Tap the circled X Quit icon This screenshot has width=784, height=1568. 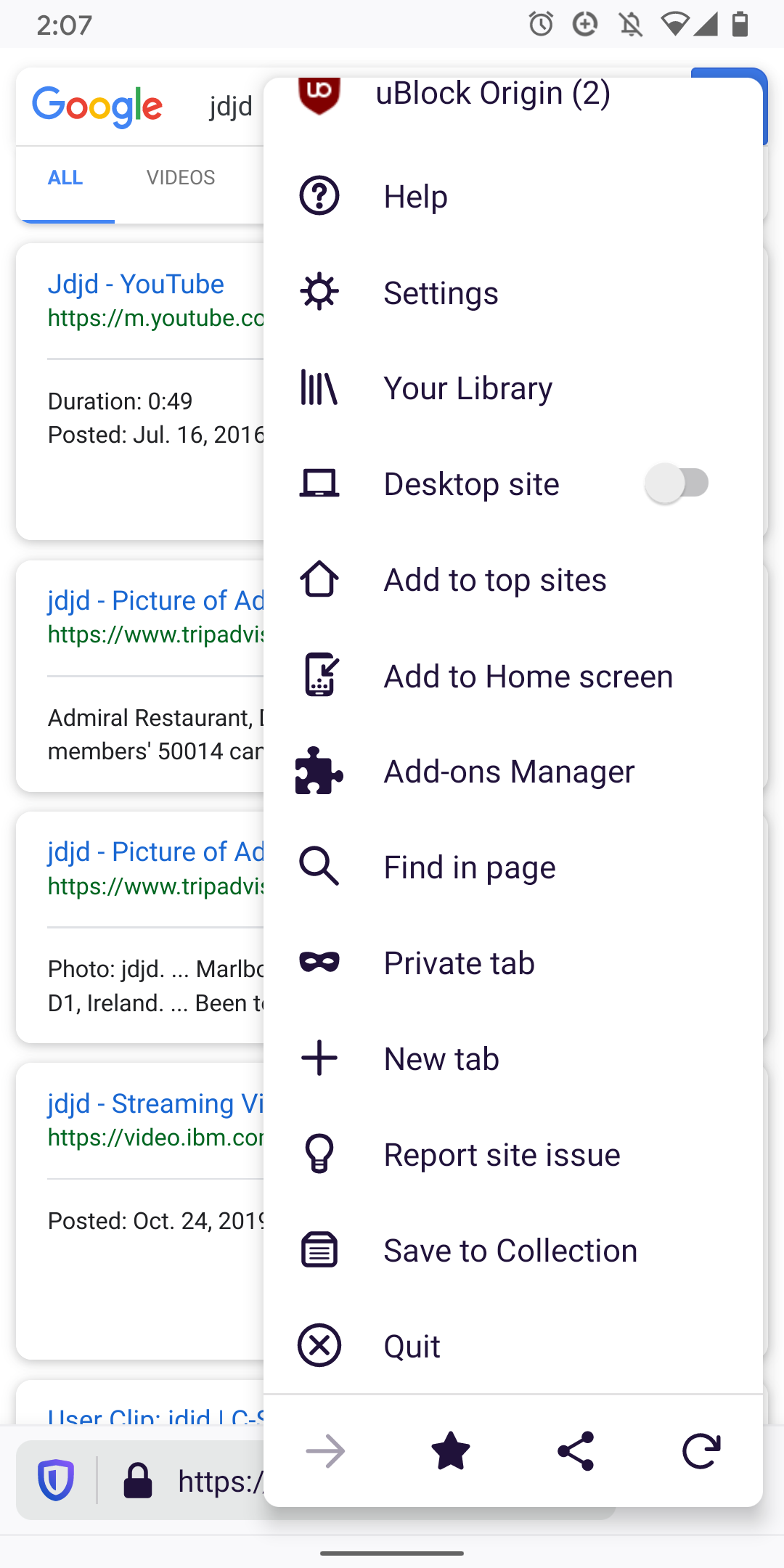(x=319, y=1345)
